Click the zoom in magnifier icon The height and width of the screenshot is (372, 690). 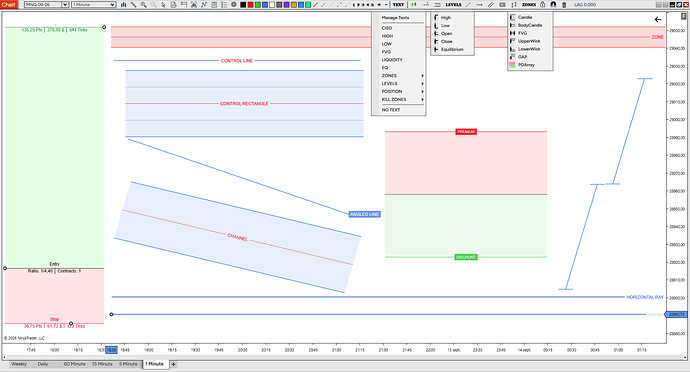(143, 4)
